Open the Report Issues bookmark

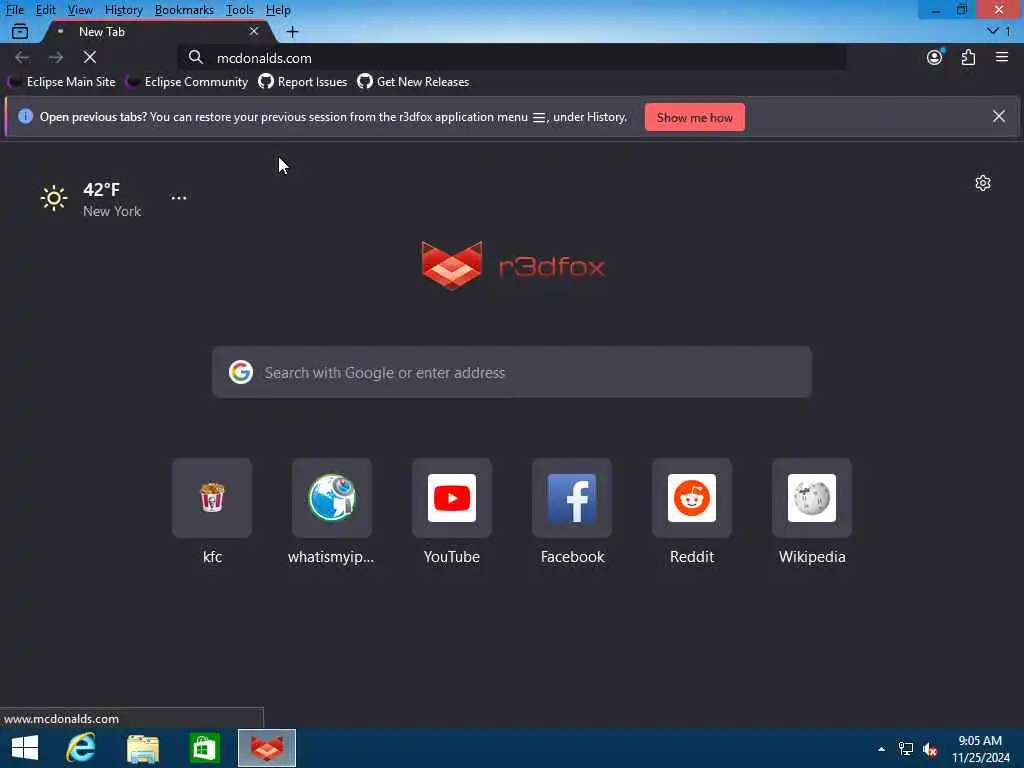pos(303,82)
